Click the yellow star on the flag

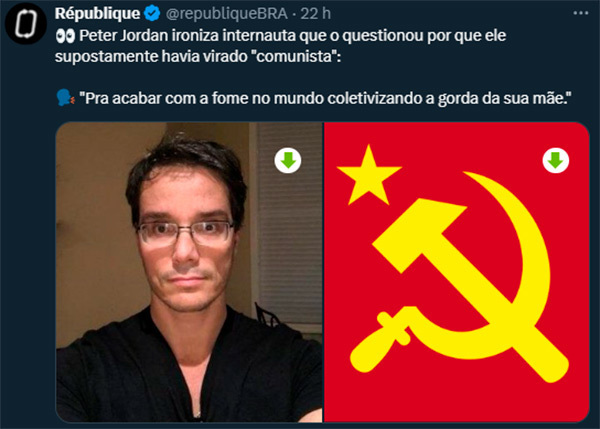(369, 176)
